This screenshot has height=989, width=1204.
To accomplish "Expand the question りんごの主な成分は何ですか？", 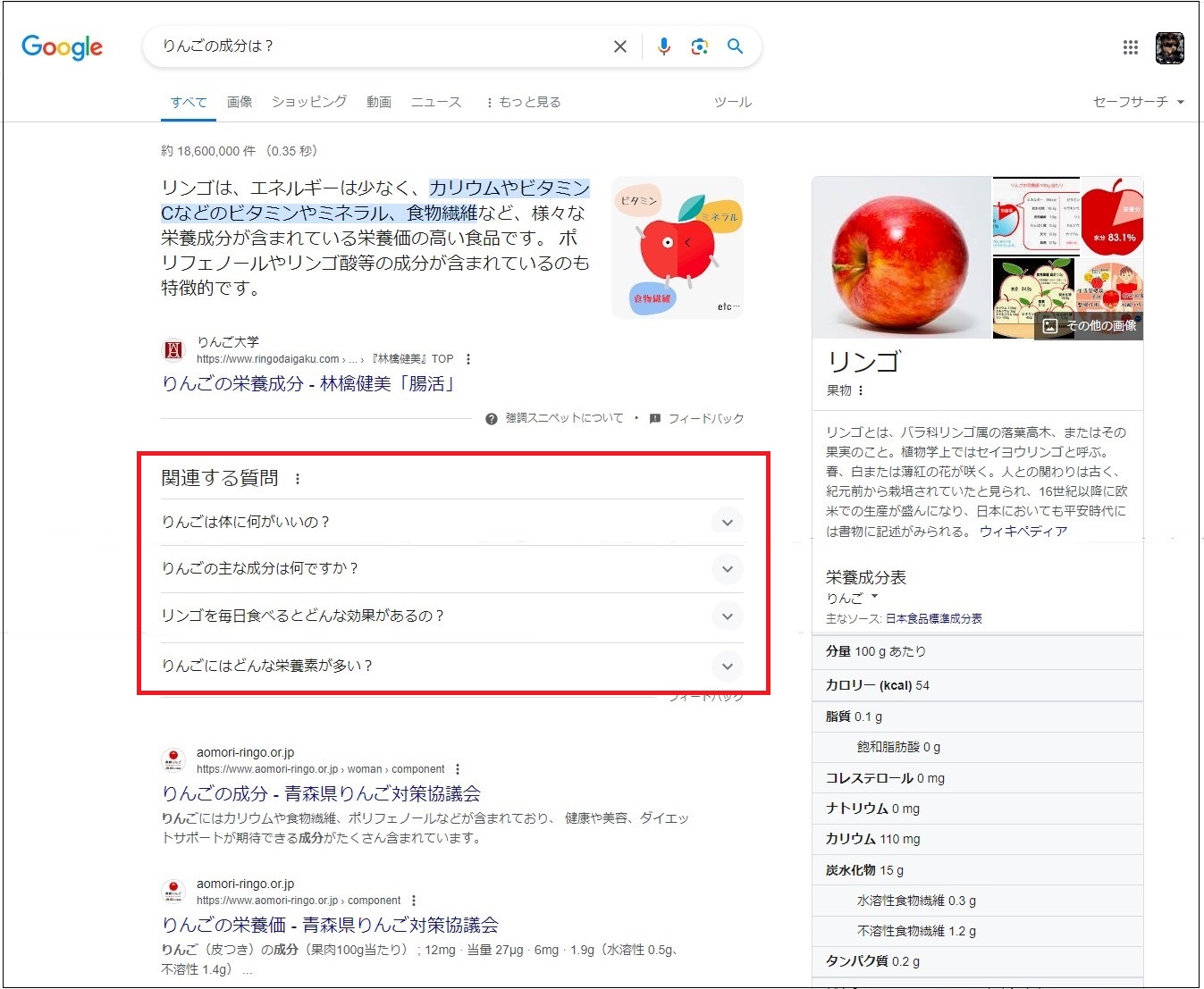I will (x=452, y=569).
